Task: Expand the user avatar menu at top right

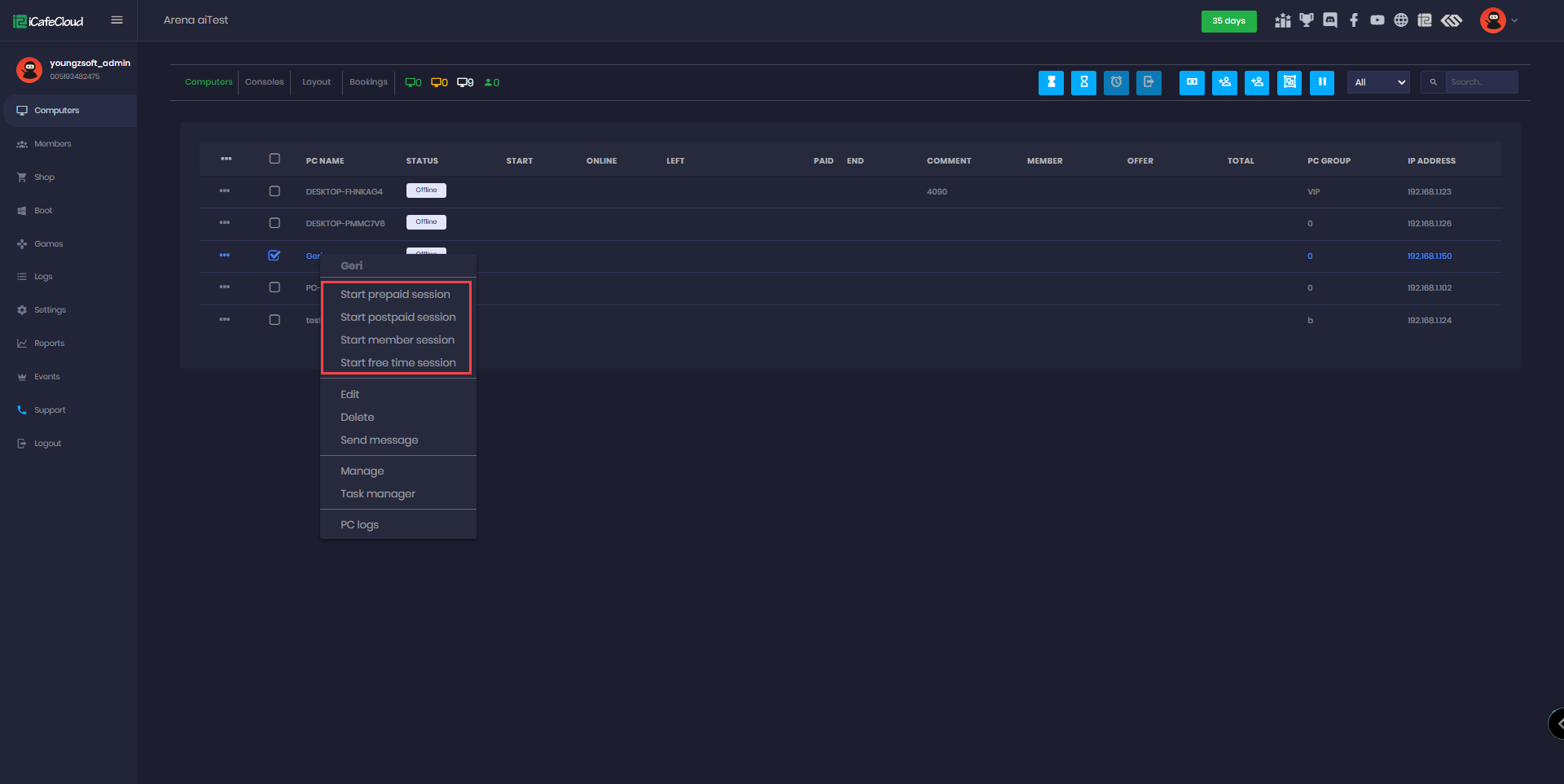Action: click(1498, 20)
